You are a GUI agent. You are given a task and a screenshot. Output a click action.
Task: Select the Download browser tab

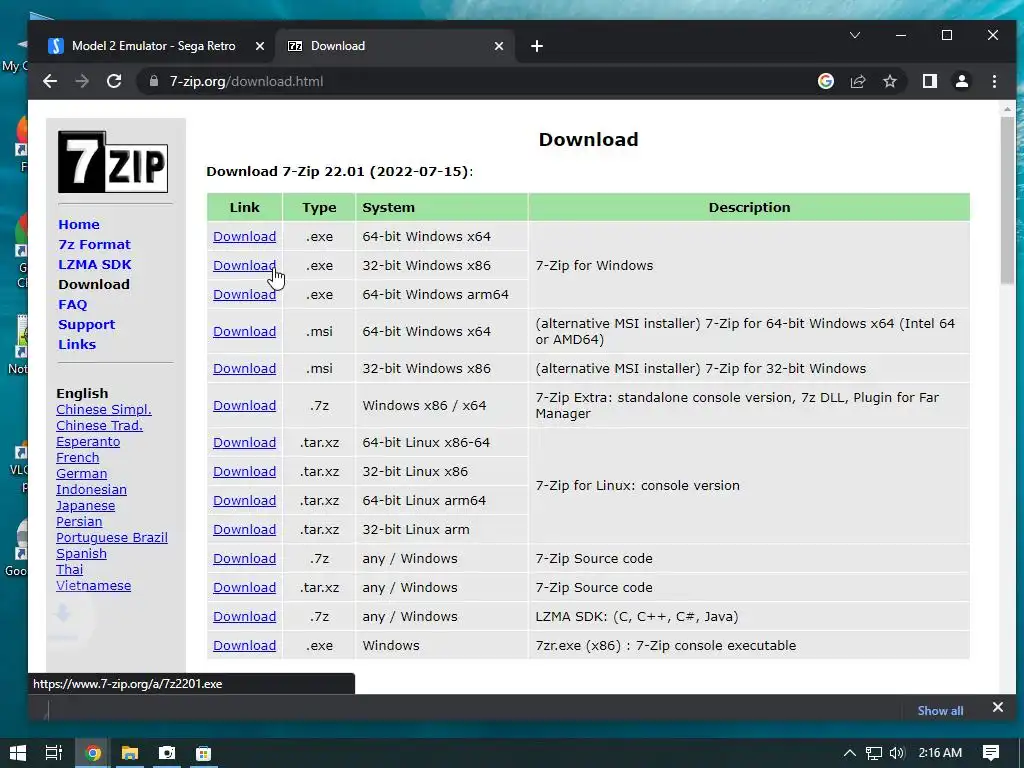pos(396,46)
